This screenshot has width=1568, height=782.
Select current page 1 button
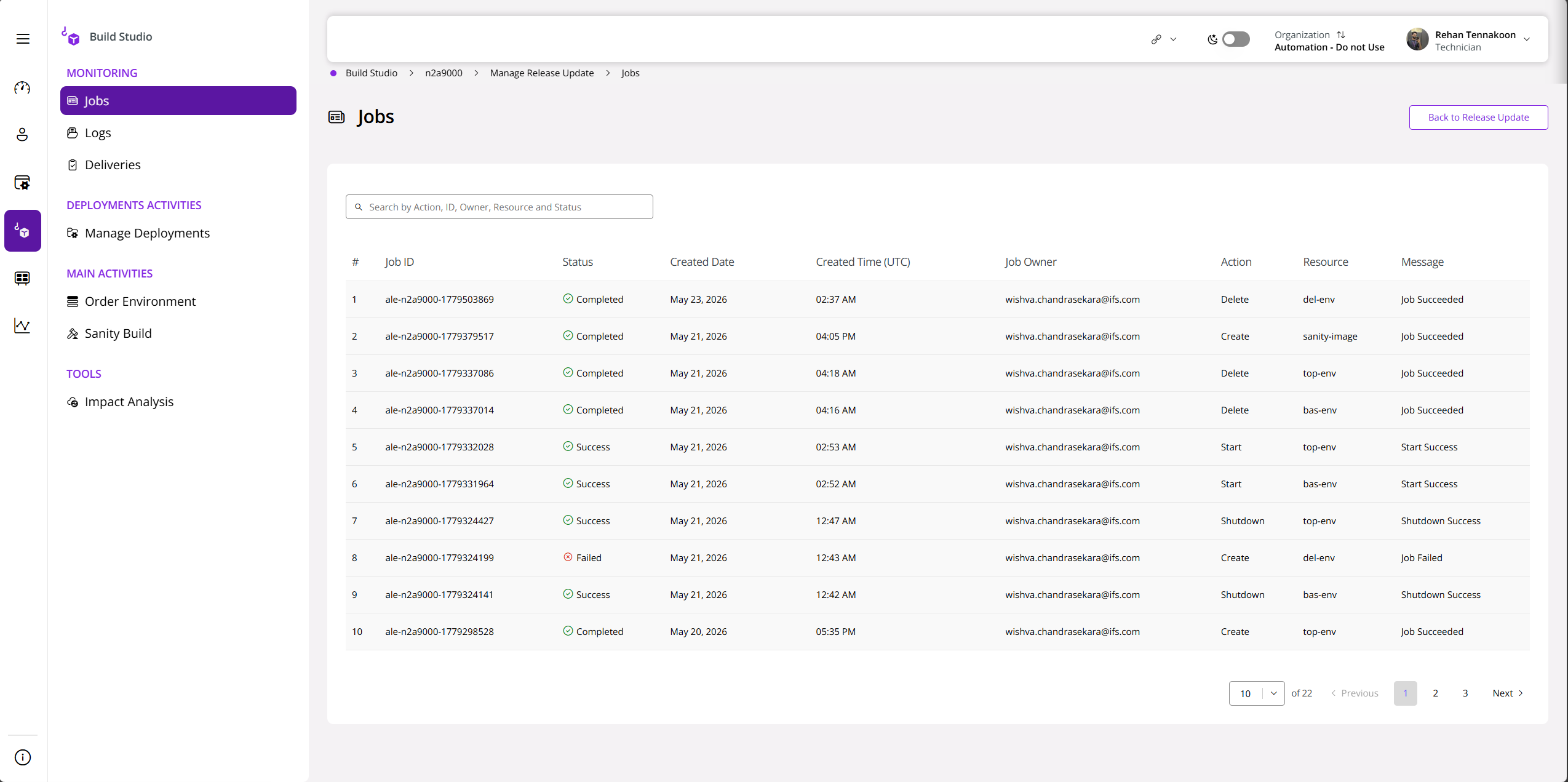click(1405, 693)
